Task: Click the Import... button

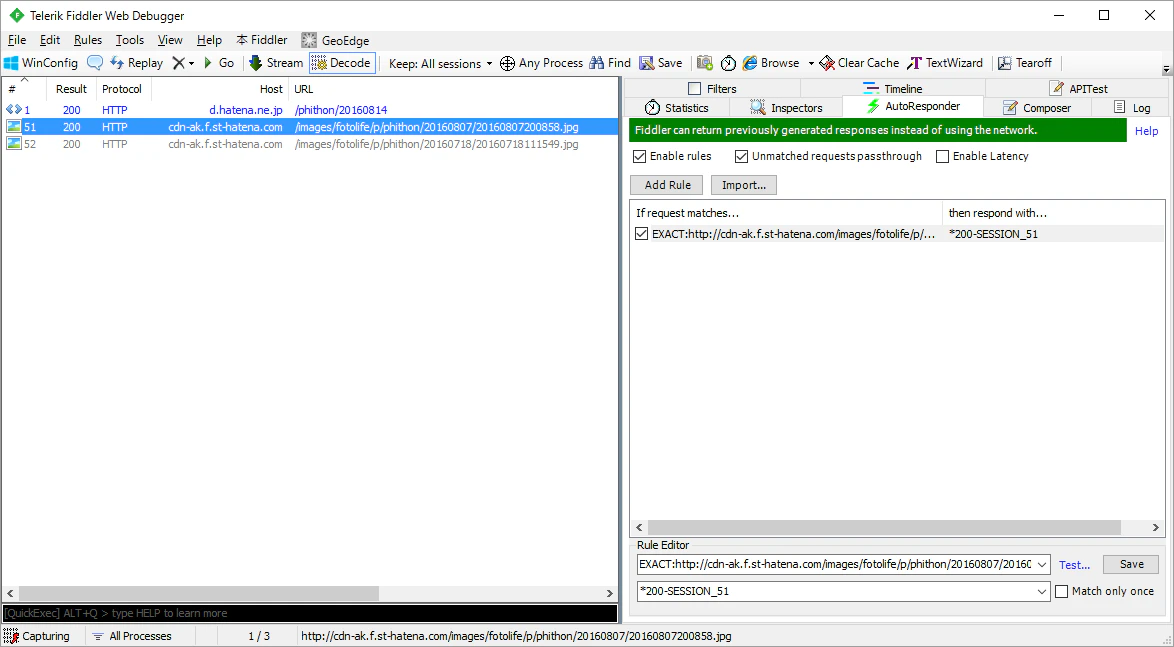Action: (x=743, y=185)
